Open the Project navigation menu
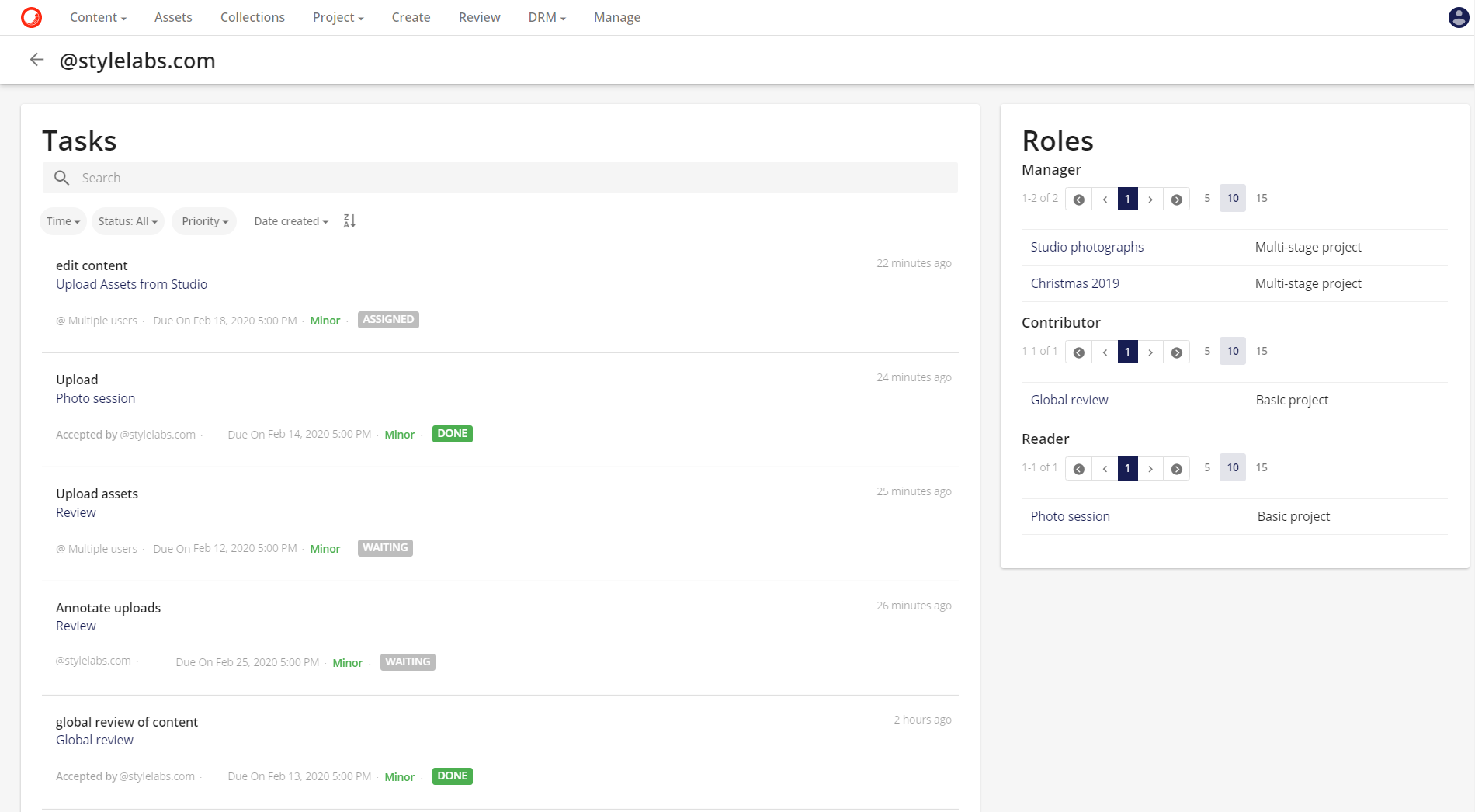 pyautogui.click(x=338, y=16)
